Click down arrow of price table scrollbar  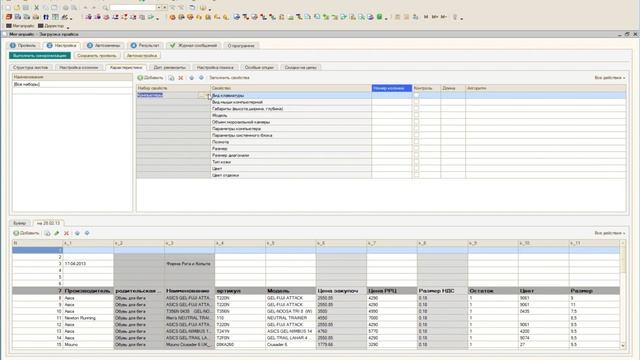pos(623,346)
